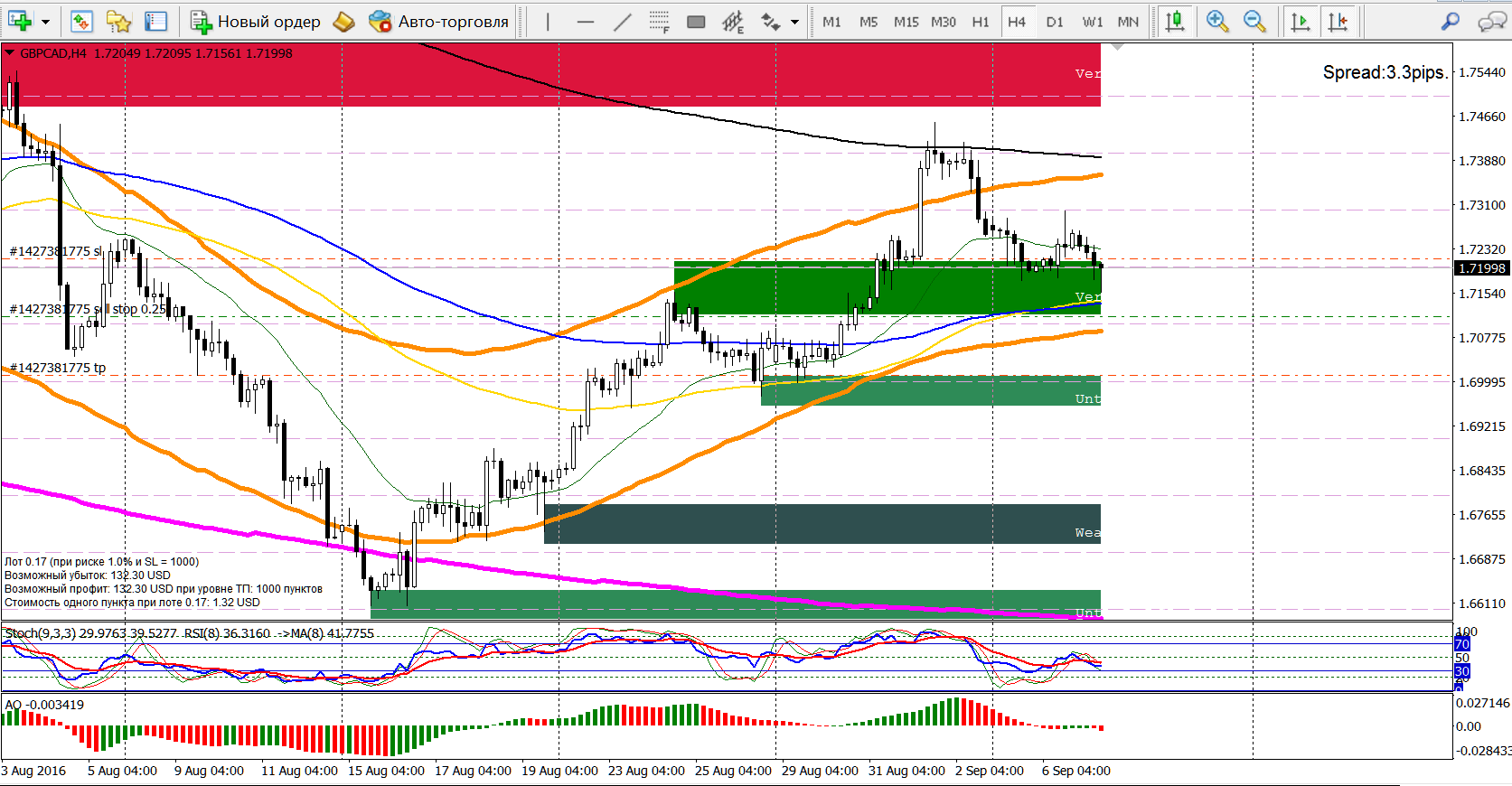Click the 1.66110 price scale value
This screenshot has height=786, width=1512.
(1482, 604)
